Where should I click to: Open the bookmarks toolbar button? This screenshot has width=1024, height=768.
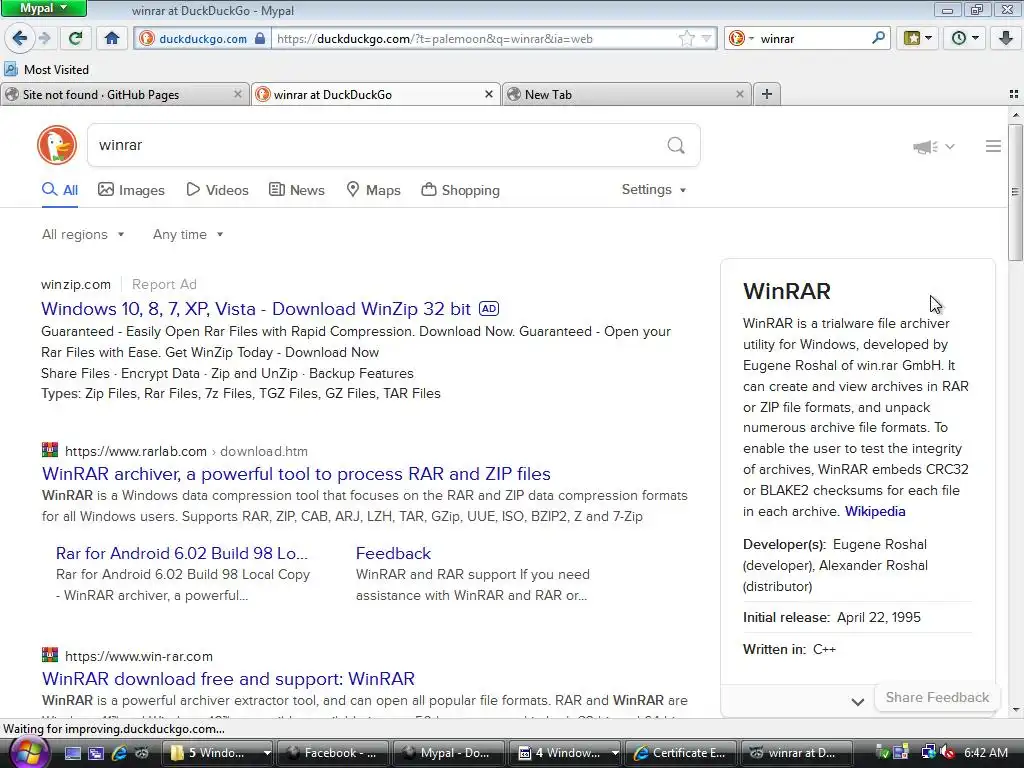coord(918,38)
